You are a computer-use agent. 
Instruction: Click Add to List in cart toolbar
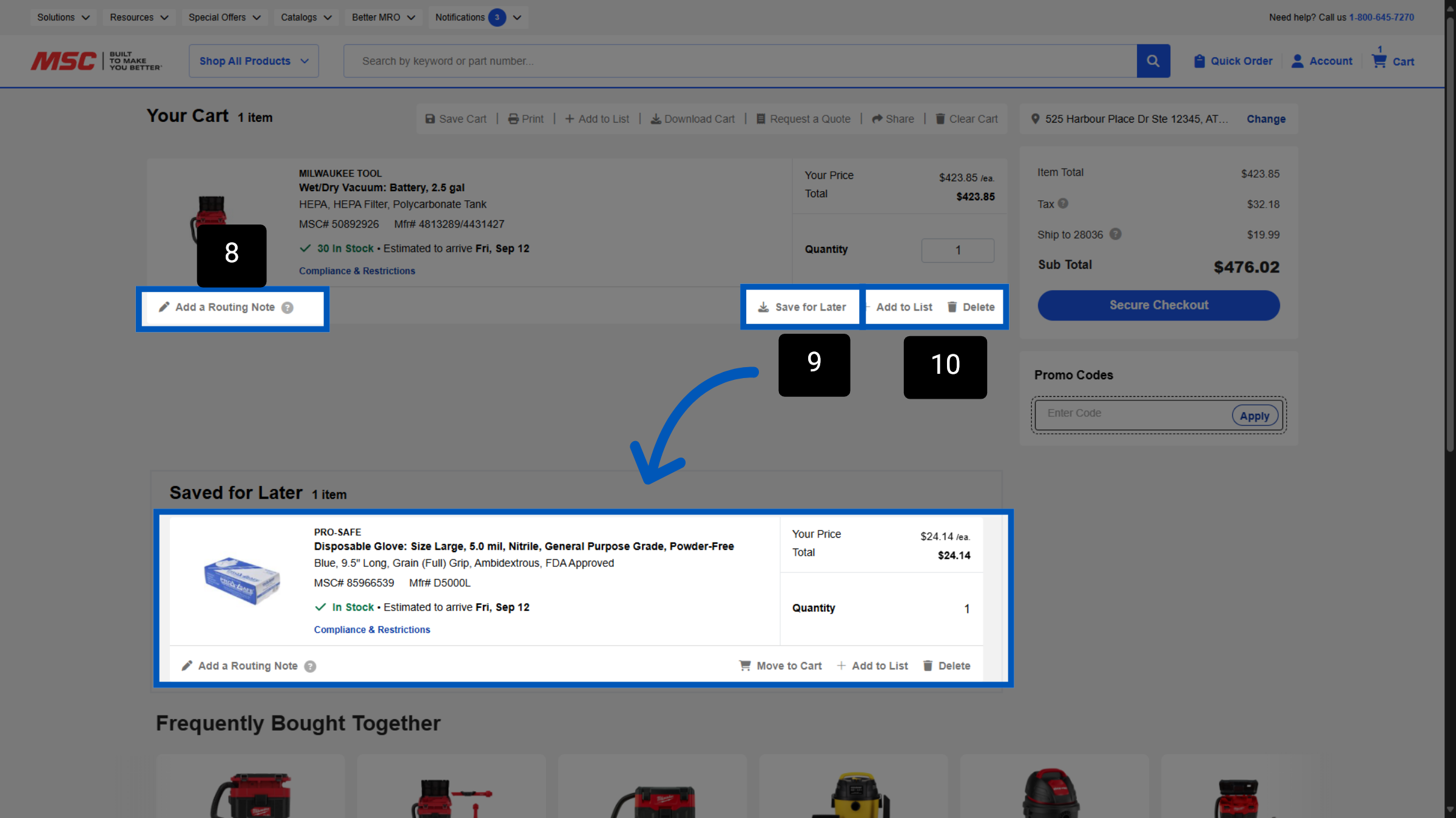pos(597,119)
